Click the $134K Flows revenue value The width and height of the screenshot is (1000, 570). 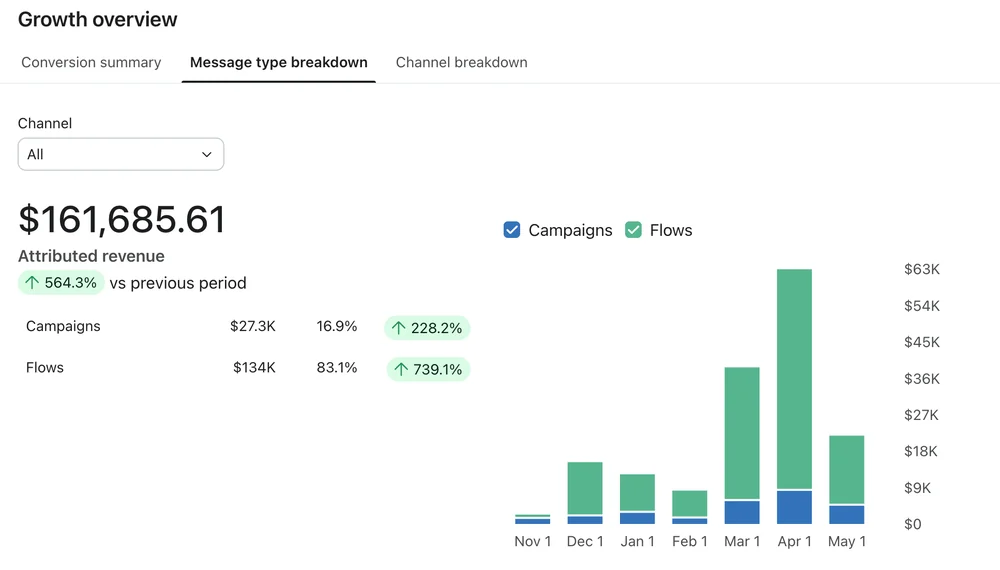254,367
